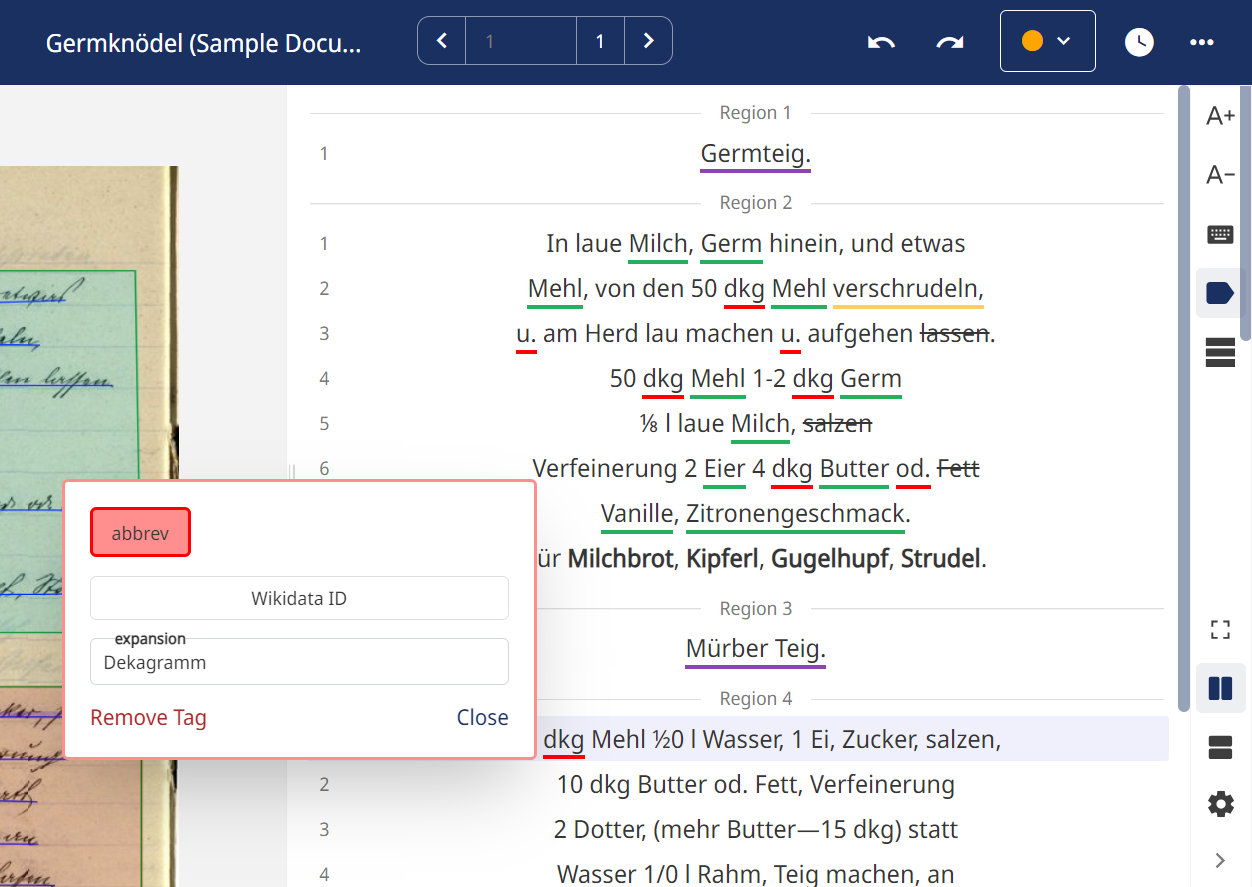
Task: Redo the last edit
Action: 948,42
